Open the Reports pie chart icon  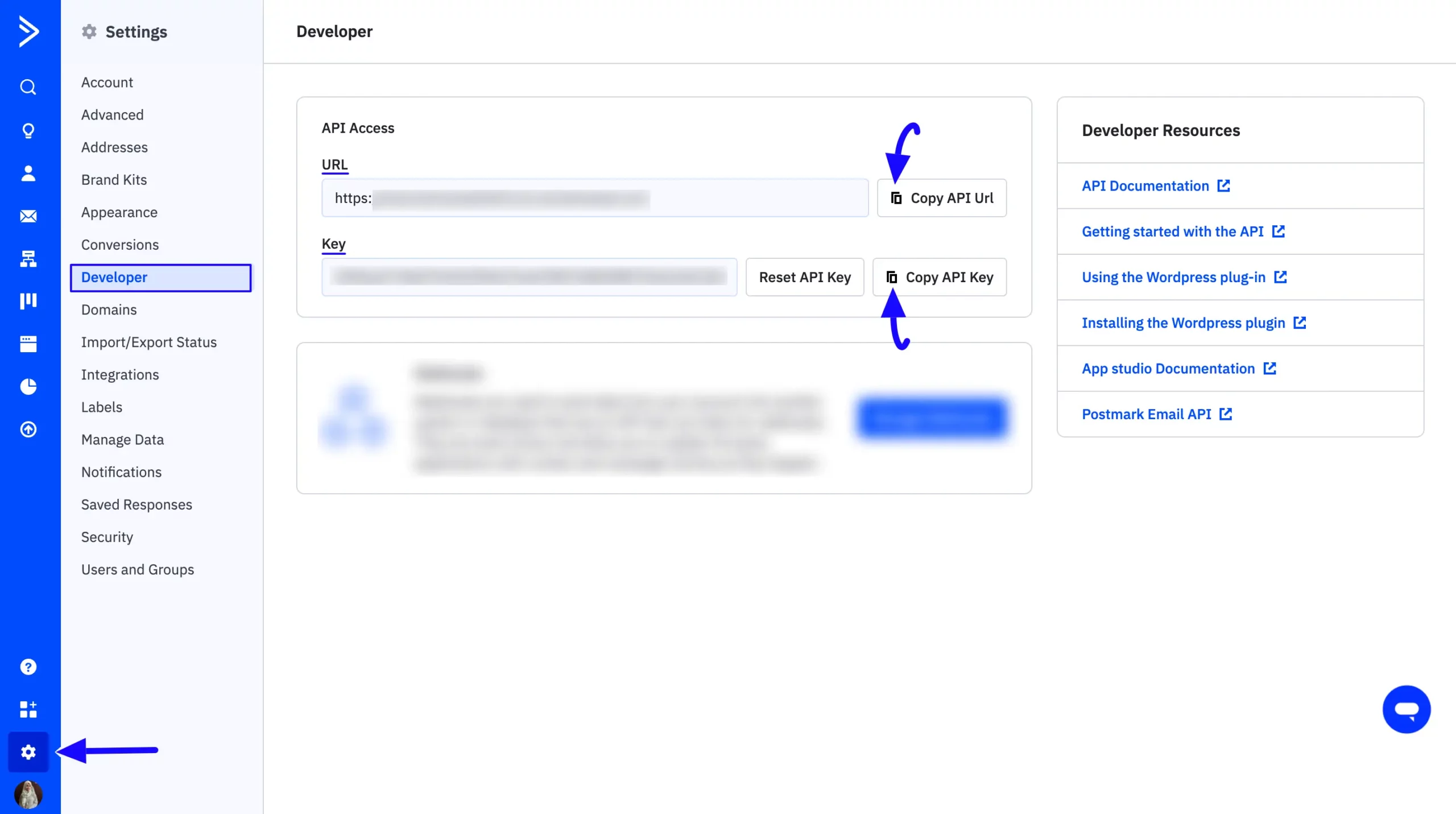pyautogui.click(x=28, y=387)
